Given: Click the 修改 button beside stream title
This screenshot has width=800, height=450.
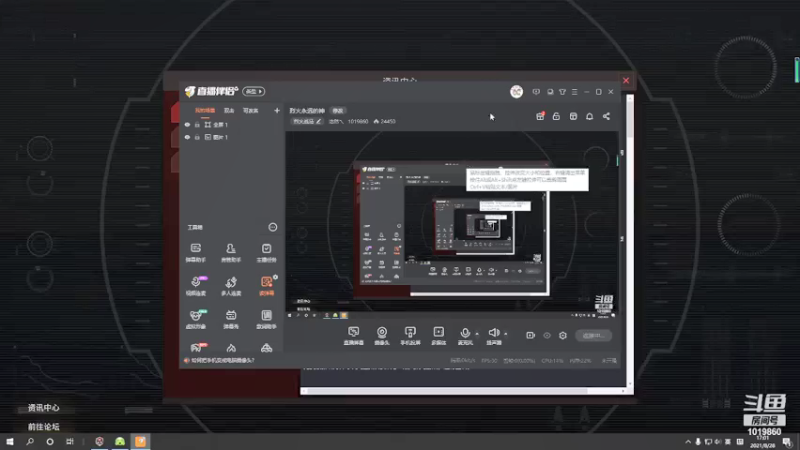Looking at the screenshot, I should coord(338,111).
